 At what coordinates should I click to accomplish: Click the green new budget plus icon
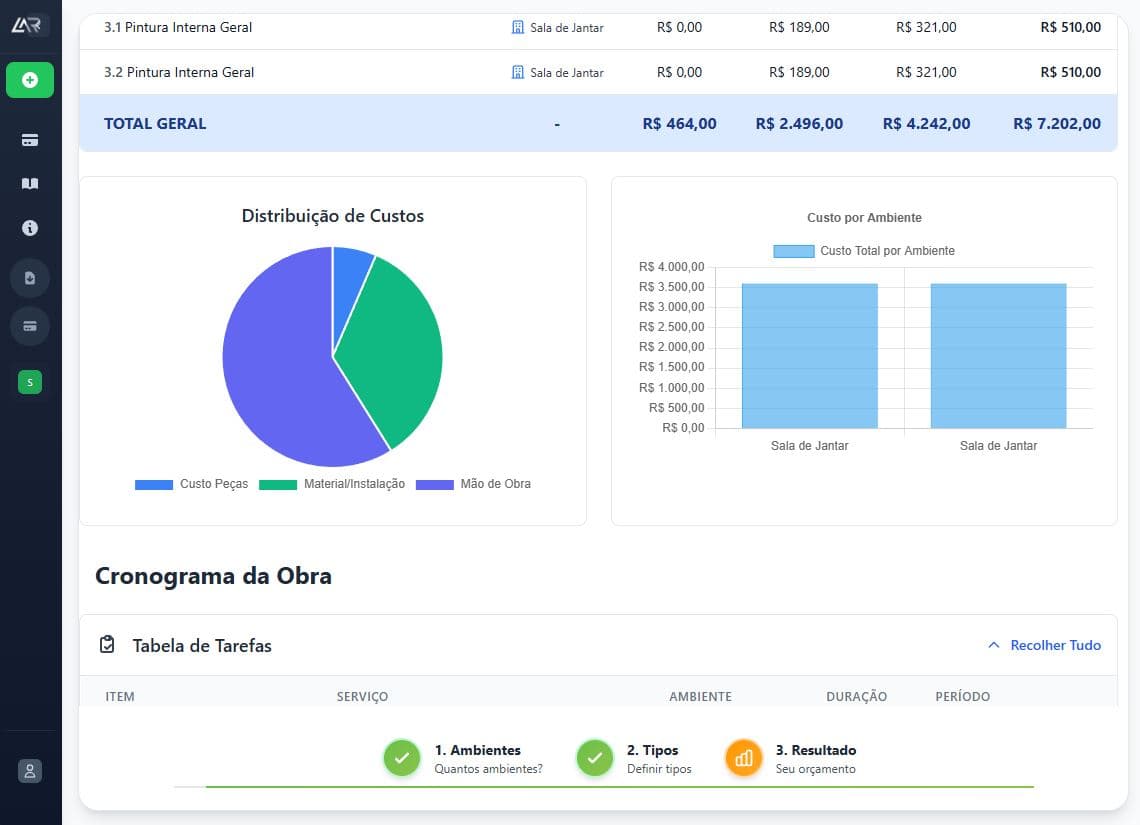pyautogui.click(x=29, y=80)
